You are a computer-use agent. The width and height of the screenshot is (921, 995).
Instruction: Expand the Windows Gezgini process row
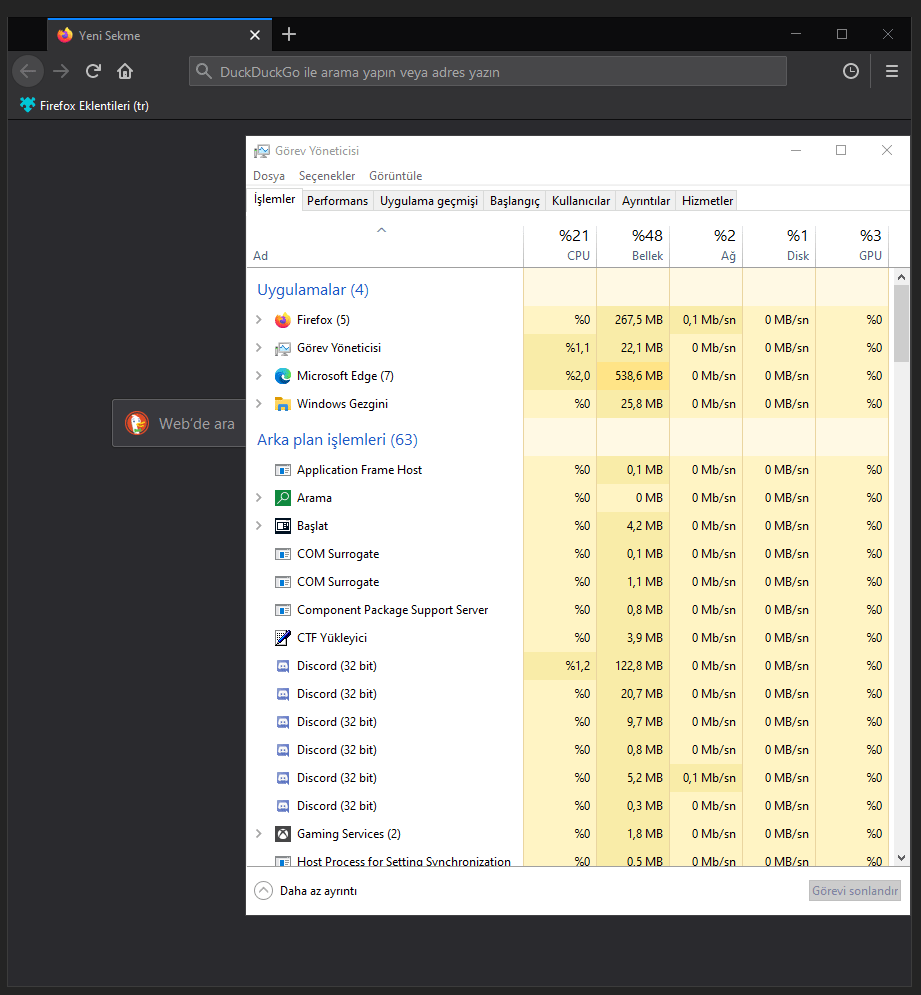pos(259,404)
